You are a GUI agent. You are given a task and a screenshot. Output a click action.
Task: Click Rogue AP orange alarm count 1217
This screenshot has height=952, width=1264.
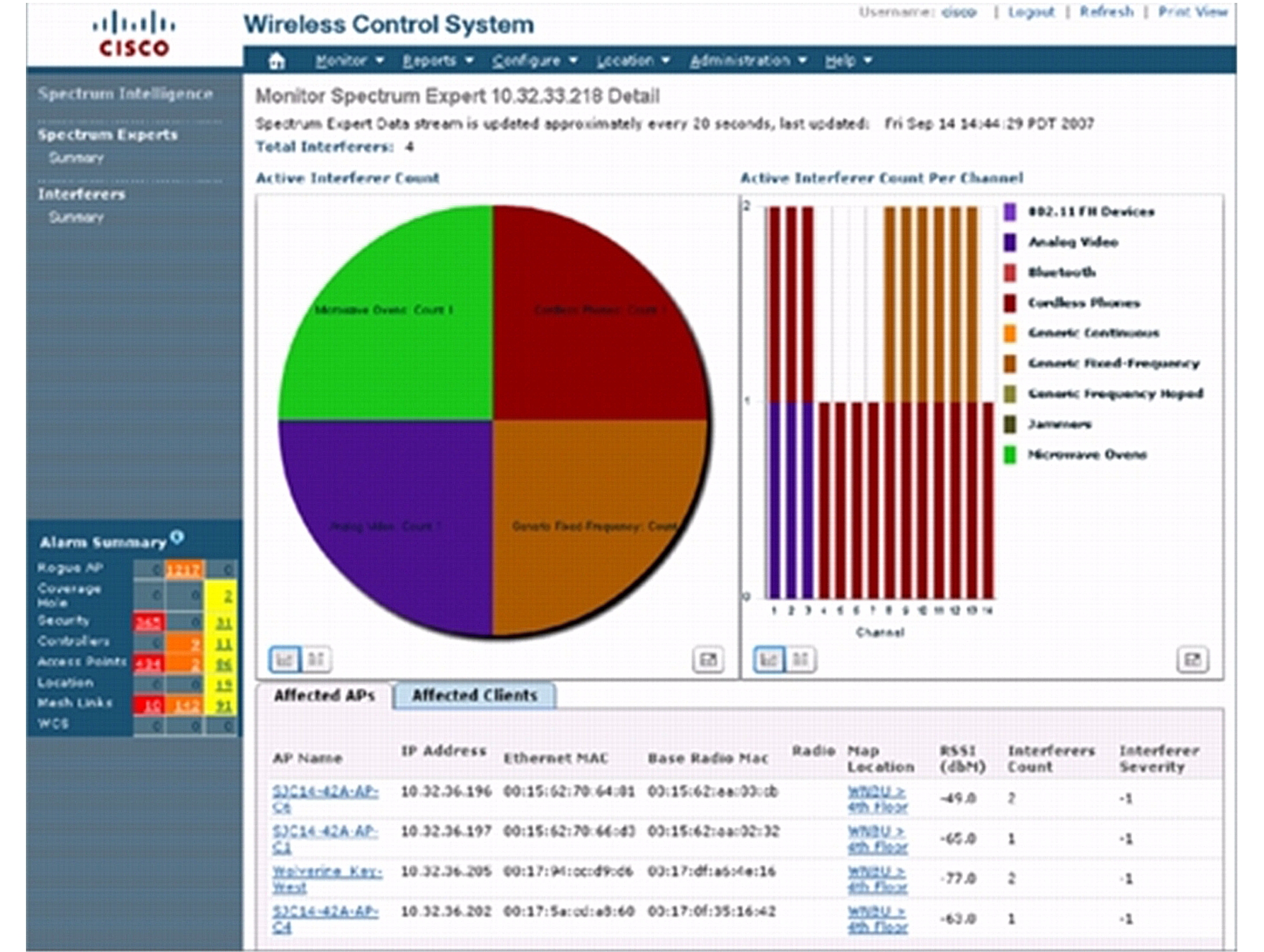184,570
